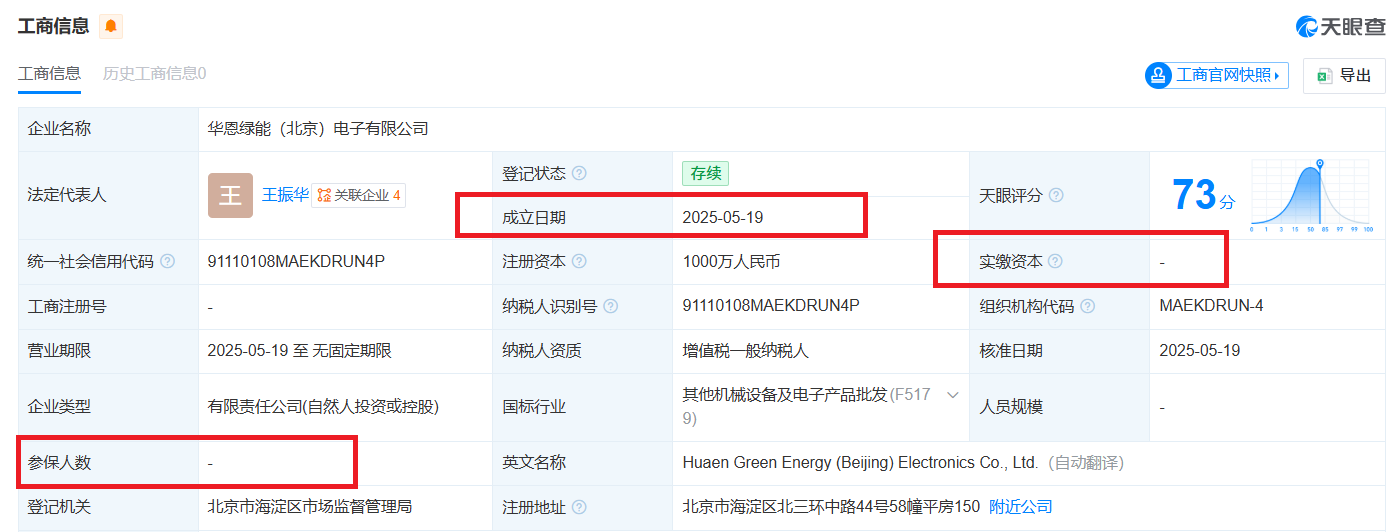1399x532 pixels.
Task: Click the 英文名称 label
Action: [x=534, y=463]
